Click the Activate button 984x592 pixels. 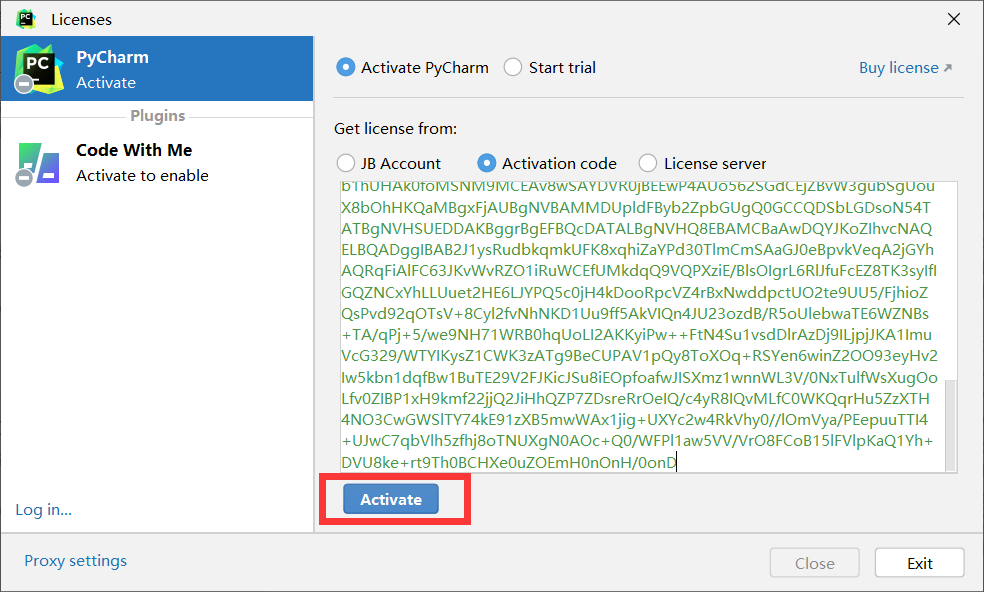(x=391, y=499)
